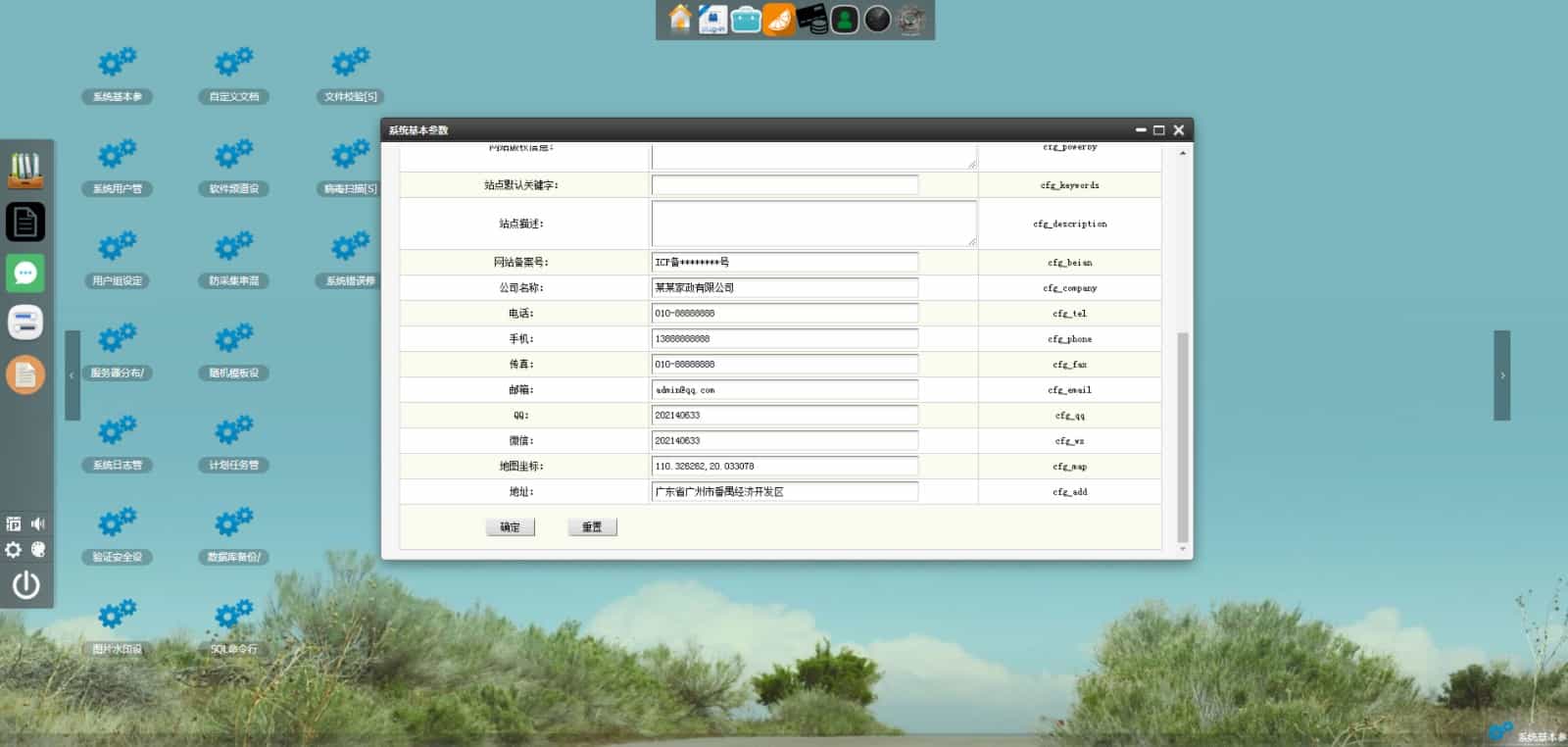Open the plugin icon in the top dock

point(712,20)
